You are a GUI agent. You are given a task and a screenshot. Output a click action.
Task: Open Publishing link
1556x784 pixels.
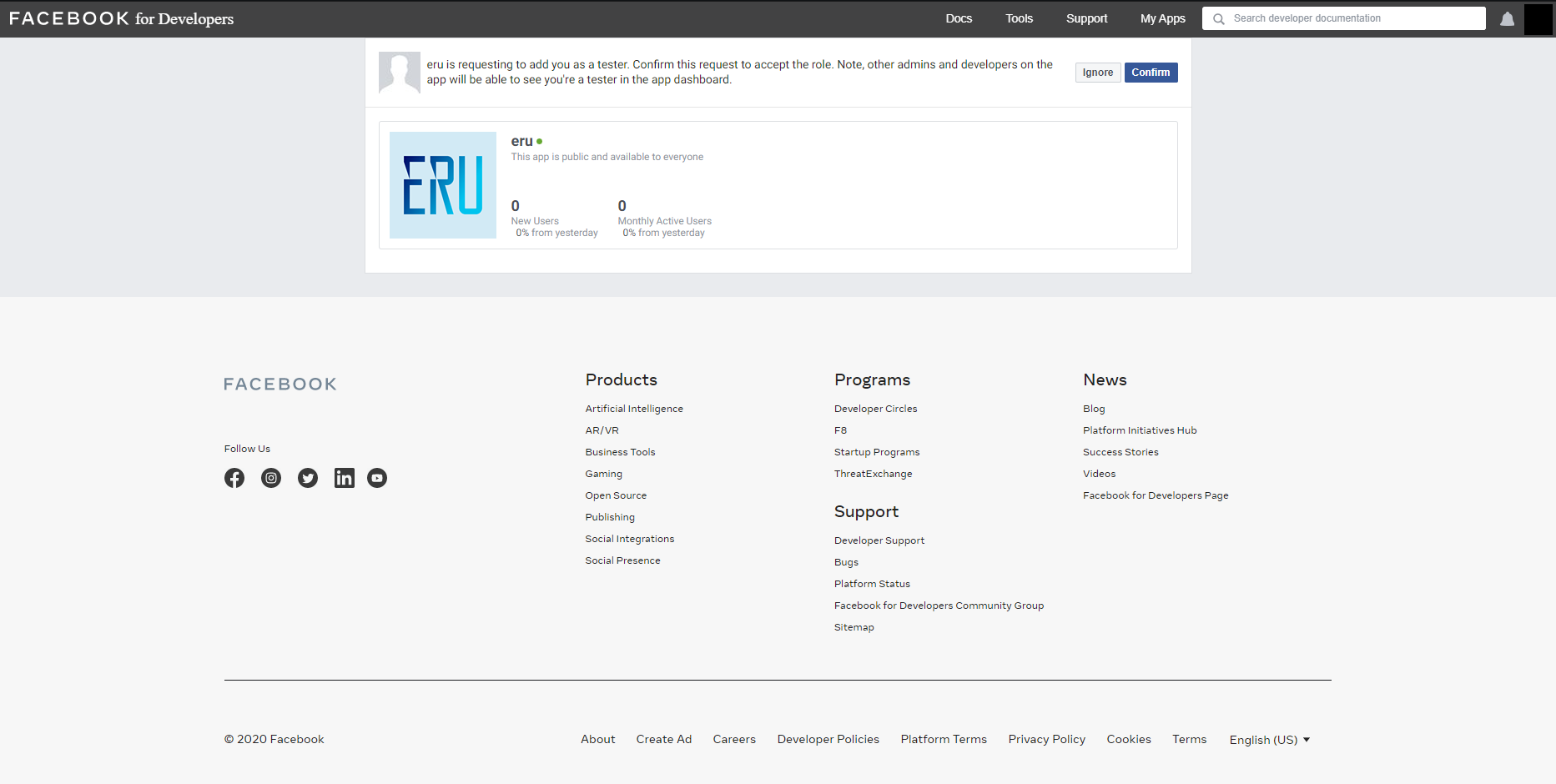pos(610,517)
